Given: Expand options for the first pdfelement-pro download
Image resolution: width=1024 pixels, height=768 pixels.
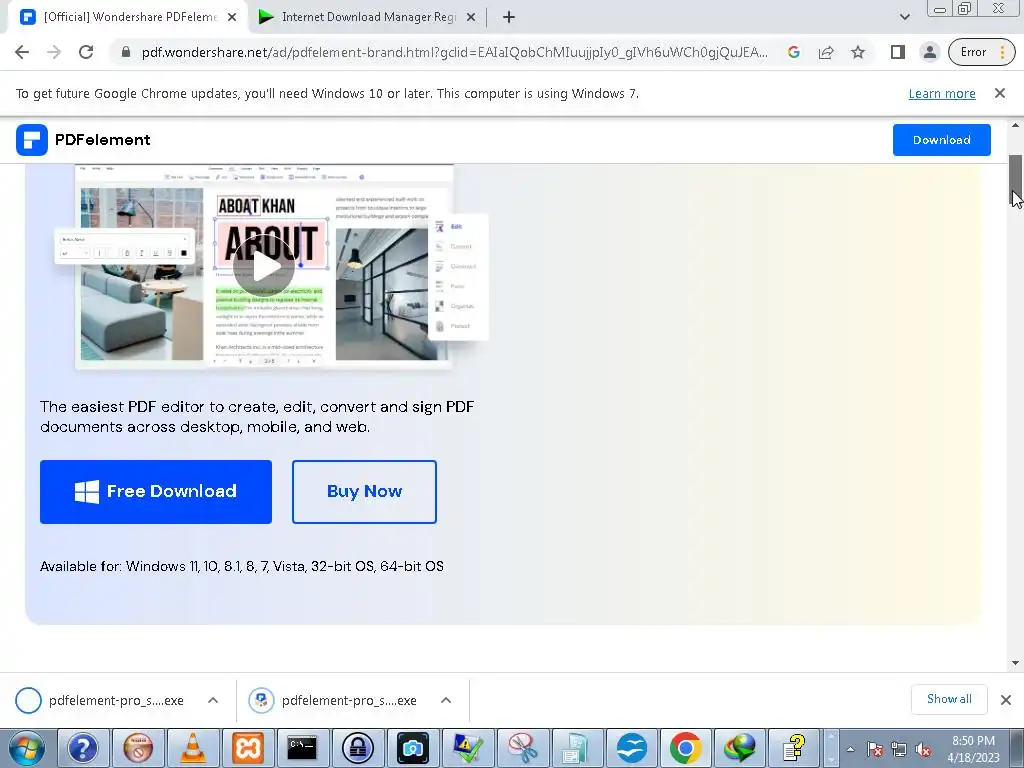Looking at the screenshot, I should 213,700.
